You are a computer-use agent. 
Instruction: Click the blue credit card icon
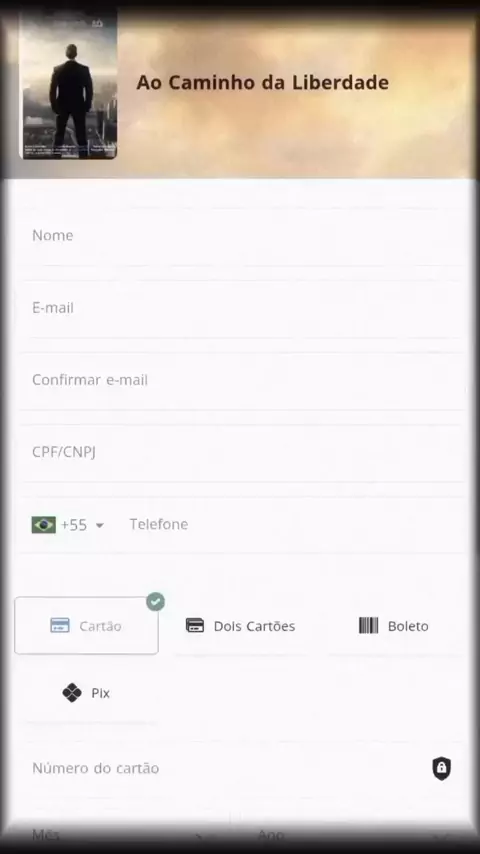click(60, 626)
